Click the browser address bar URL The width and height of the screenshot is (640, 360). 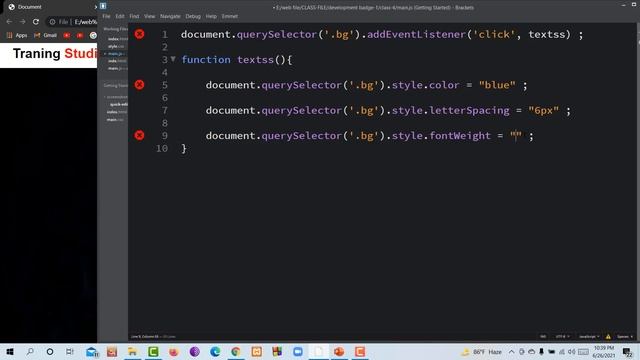(x=86, y=22)
